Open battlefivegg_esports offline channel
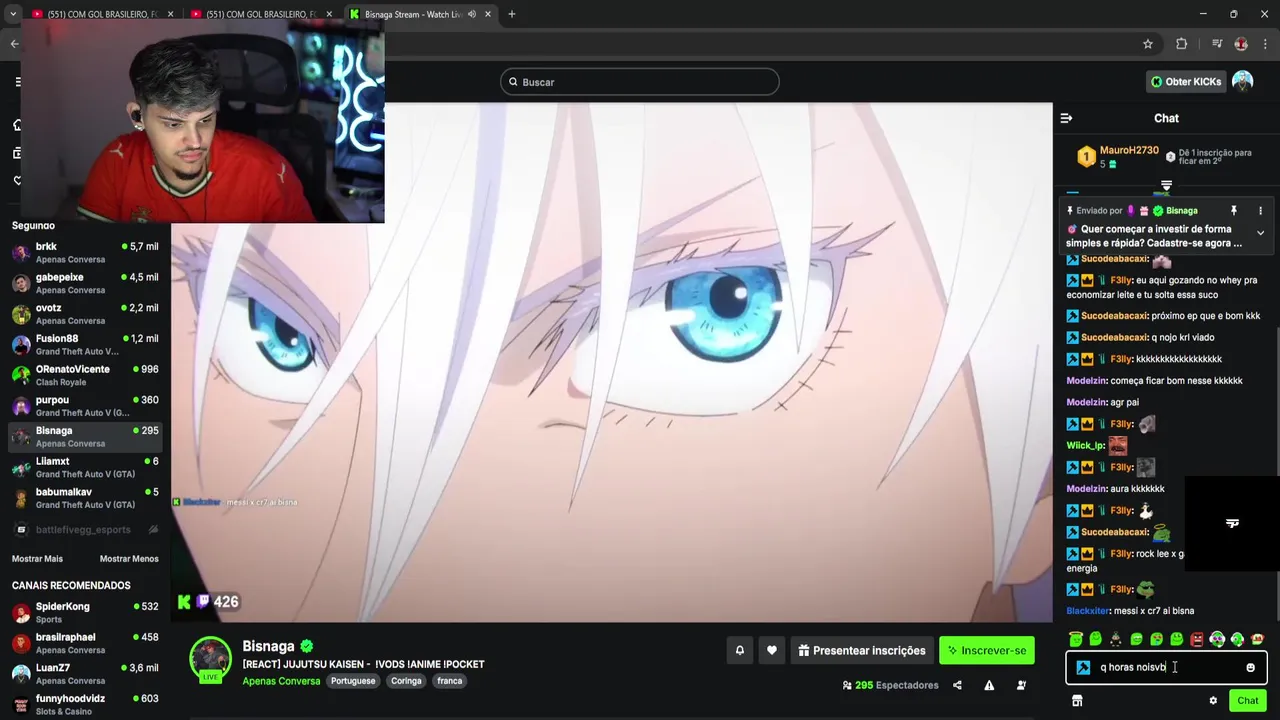The width and height of the screenshot is (1280, 720). pyautogui.click(x=85, y=529)
